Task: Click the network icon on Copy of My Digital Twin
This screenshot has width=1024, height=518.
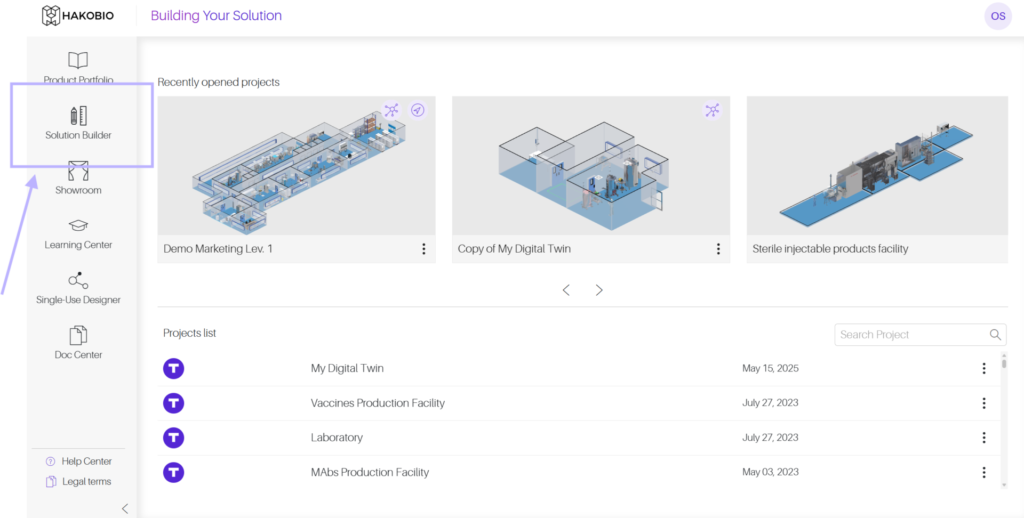Action: point(712,110)
